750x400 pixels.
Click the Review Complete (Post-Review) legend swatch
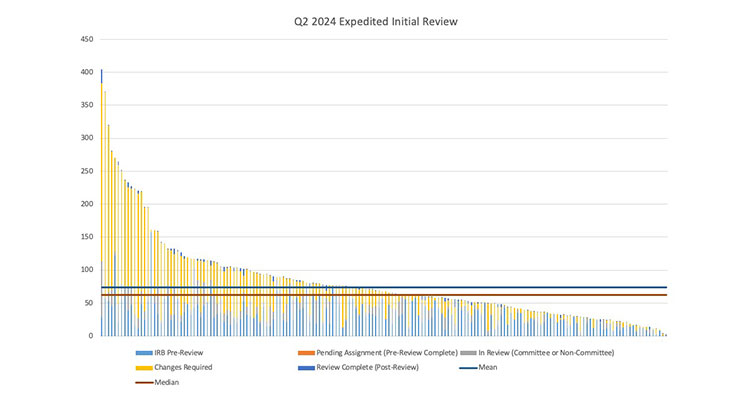click(x=307, y=367)
